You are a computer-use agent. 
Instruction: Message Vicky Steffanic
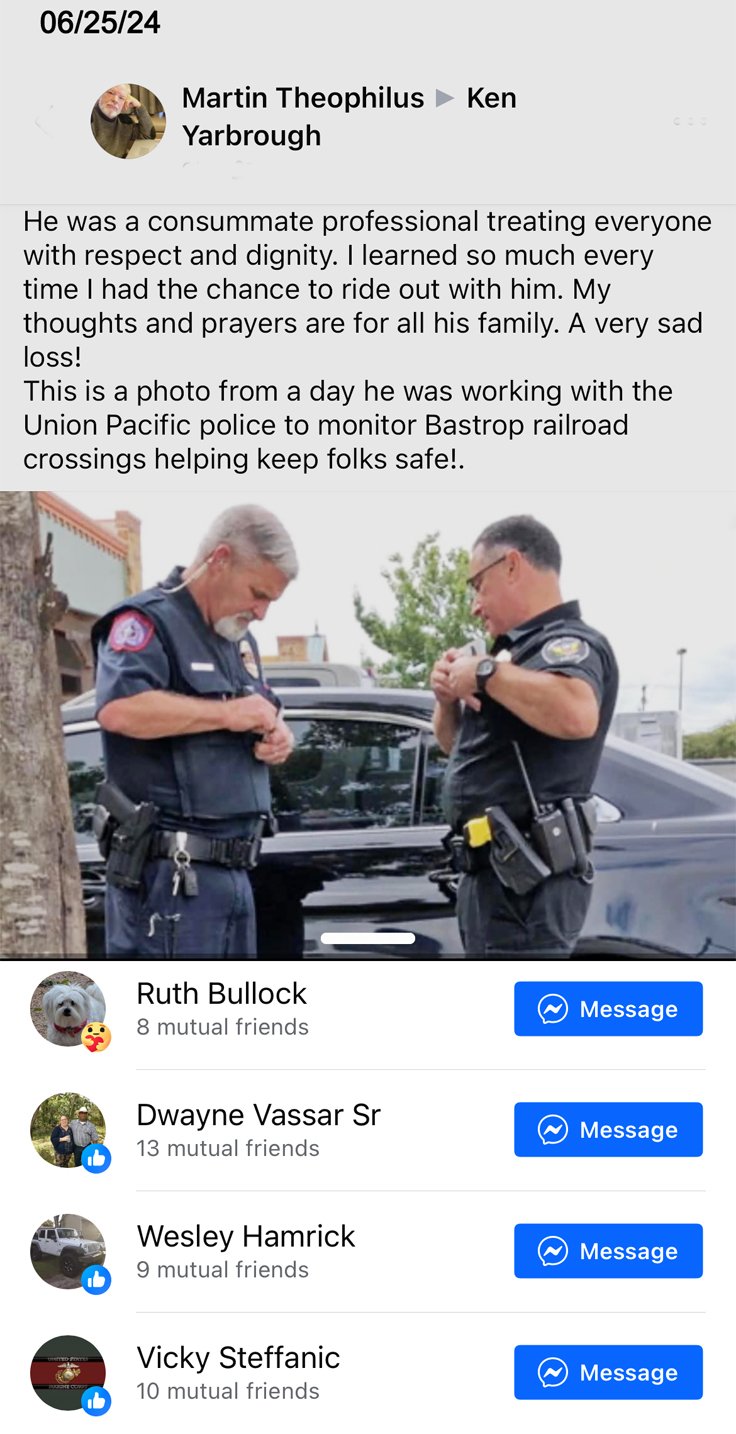[x=608, y=1372]
